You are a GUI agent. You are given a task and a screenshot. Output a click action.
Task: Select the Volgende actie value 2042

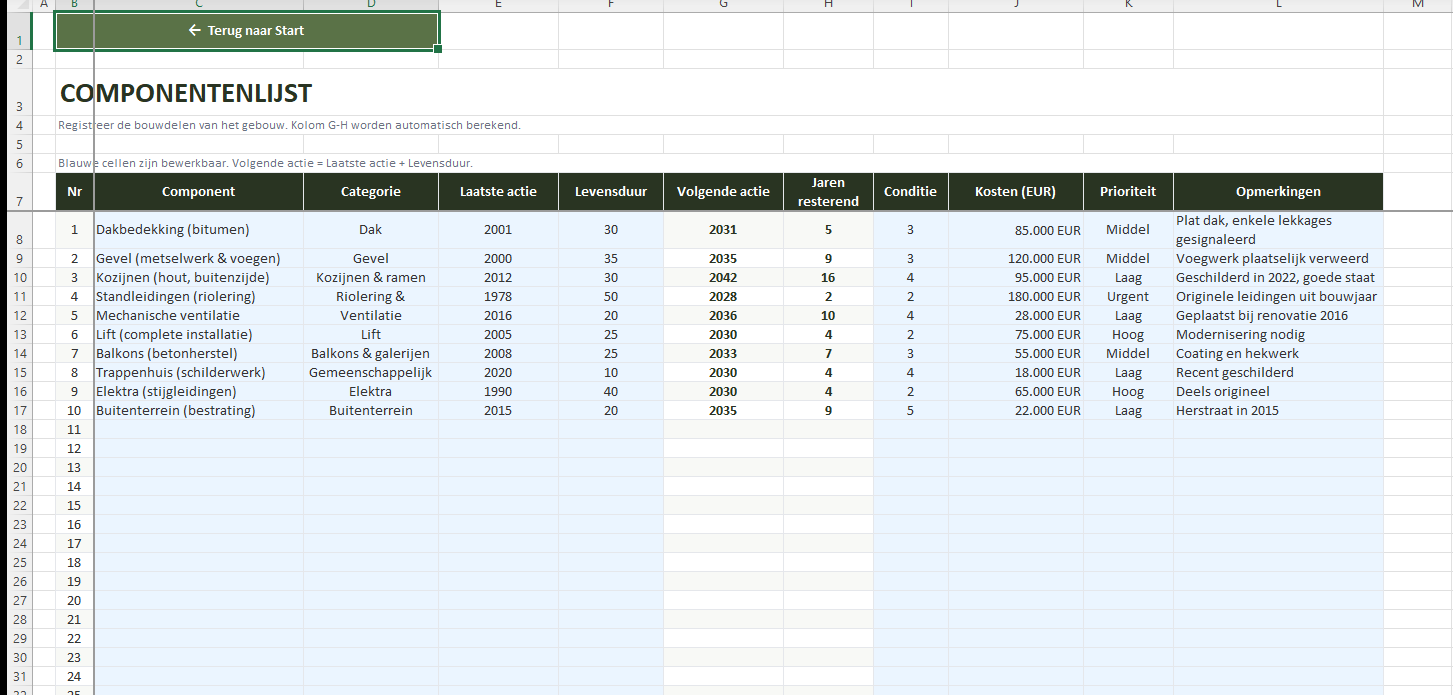coord(723,278)
